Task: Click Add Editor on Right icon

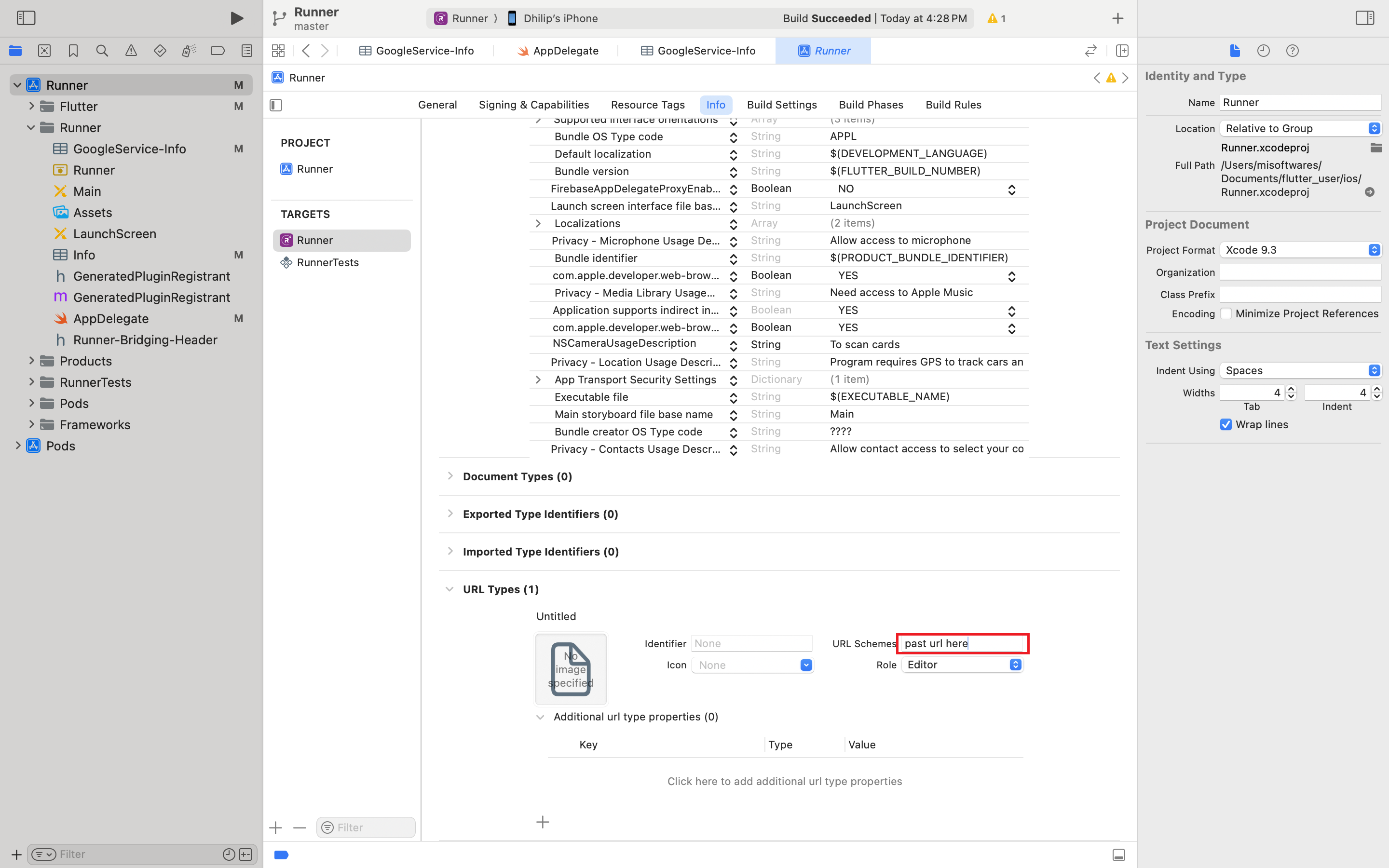Action: click(1121, 51)
